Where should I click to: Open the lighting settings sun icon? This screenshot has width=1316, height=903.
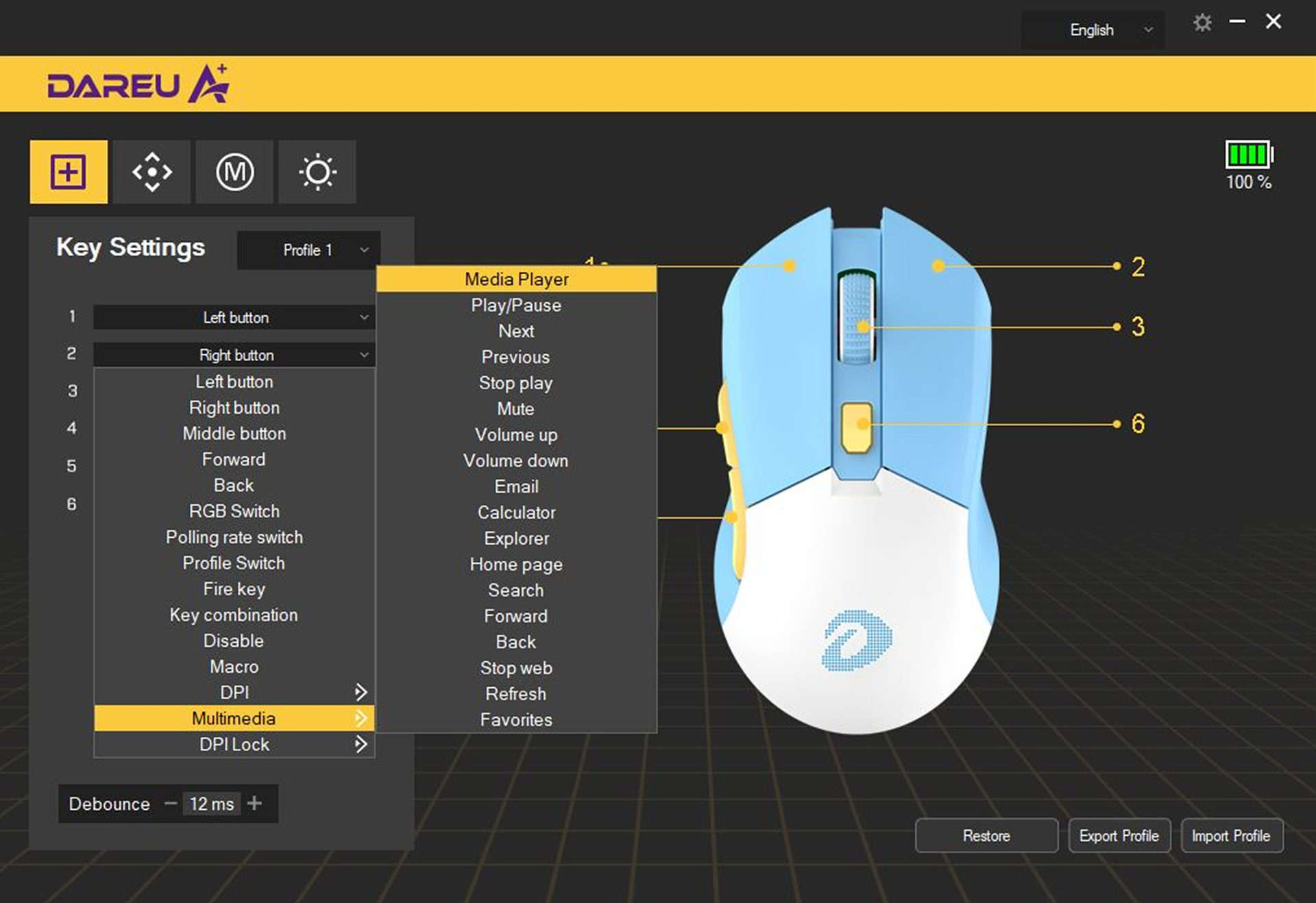click(x=317, y=171)
